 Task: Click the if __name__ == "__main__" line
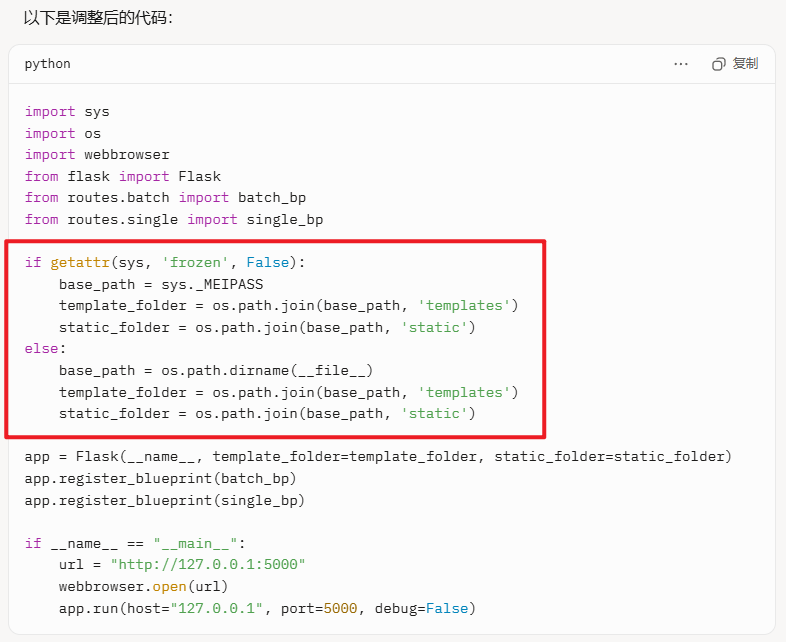(x=135, y=543)
